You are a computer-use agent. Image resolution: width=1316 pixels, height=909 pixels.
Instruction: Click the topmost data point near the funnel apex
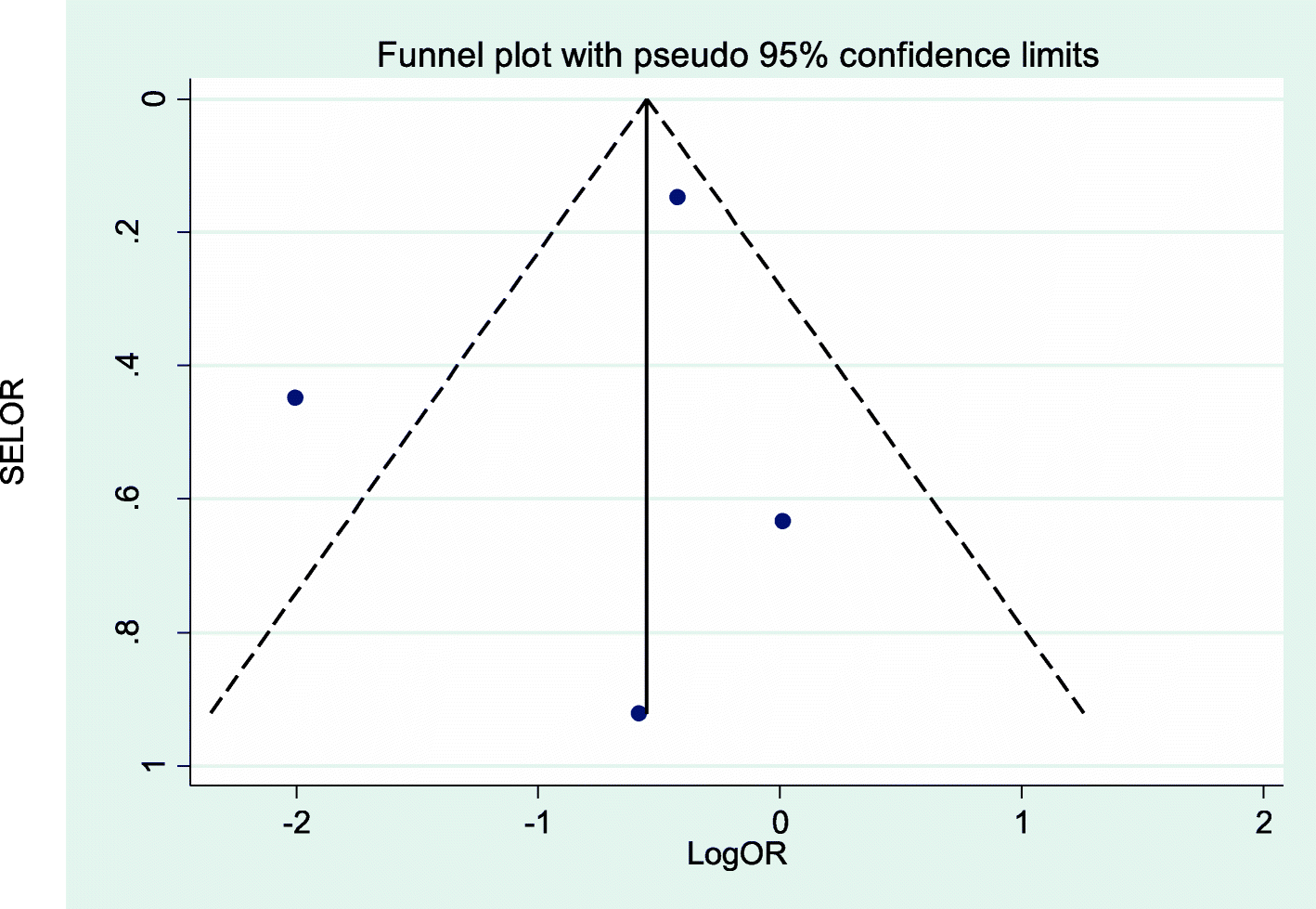coord(677,197)
